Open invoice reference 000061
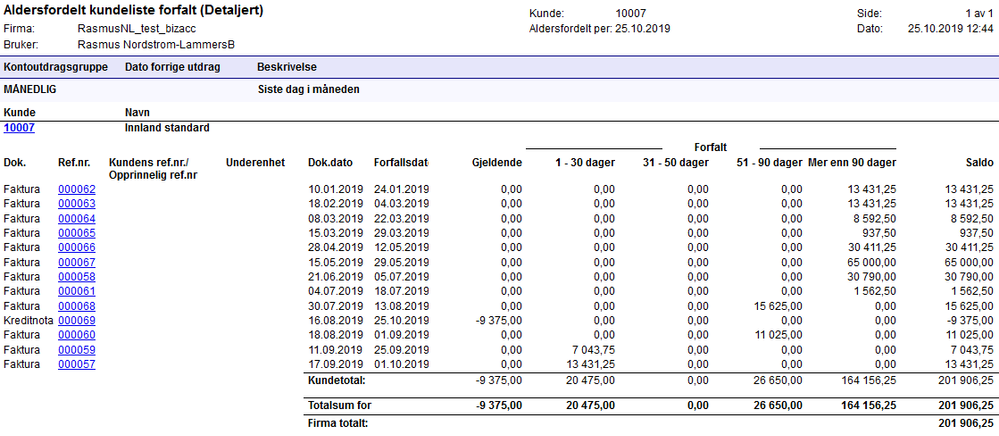This screenshot has height=436, width=999. click(x=76, y=291)
